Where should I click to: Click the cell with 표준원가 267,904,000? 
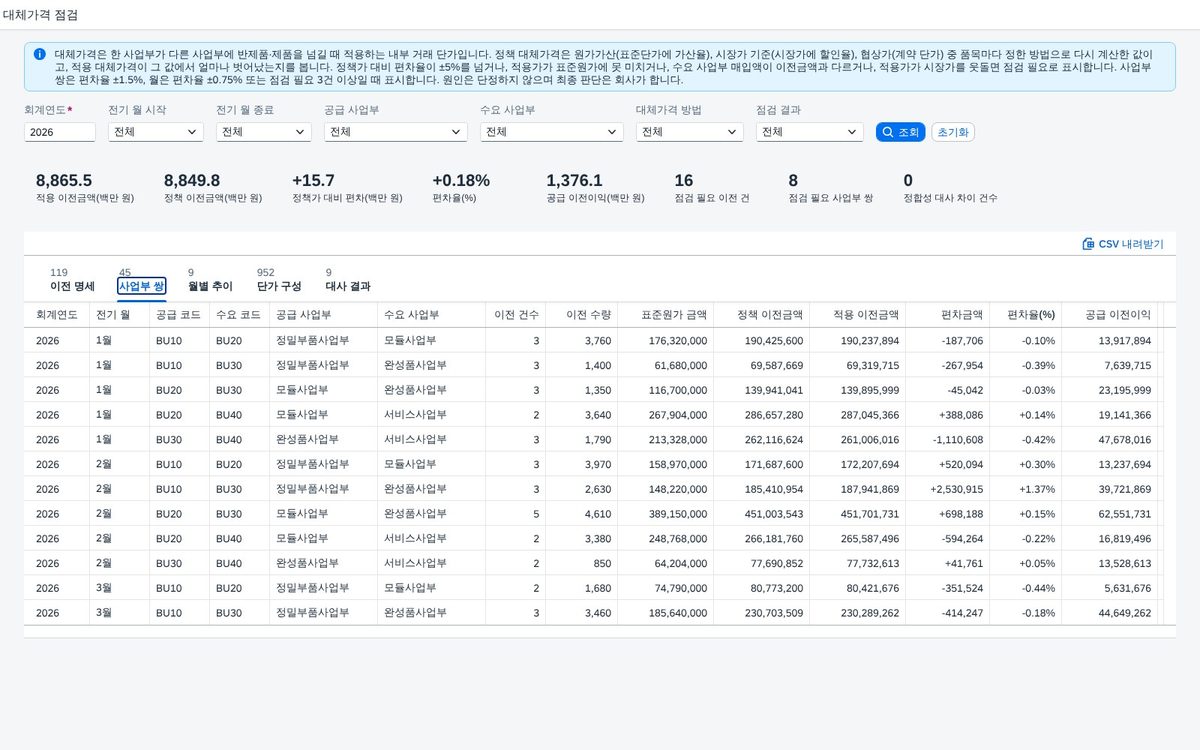pyautogui.click(x=666, y=415)
